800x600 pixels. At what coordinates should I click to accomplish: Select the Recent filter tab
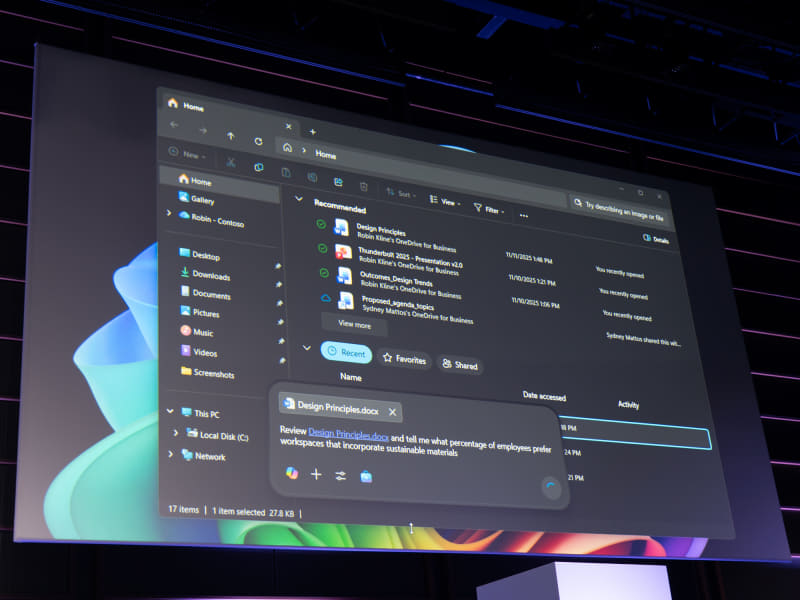tap(346, 352)
